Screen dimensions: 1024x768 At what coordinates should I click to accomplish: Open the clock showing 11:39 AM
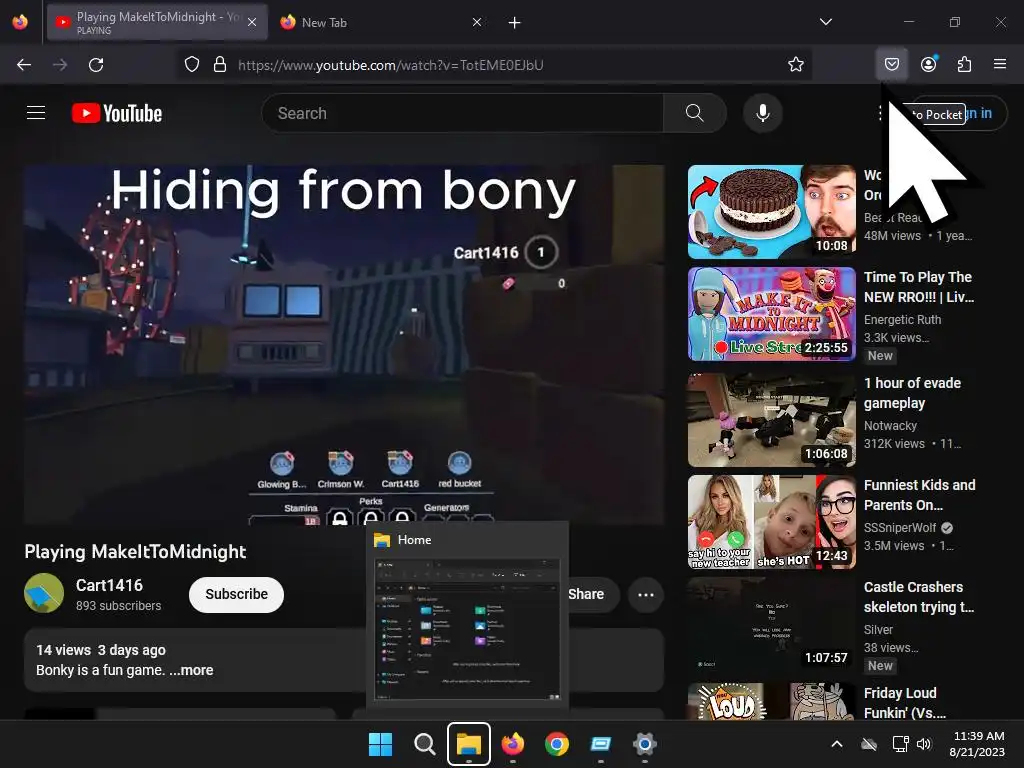977,744
